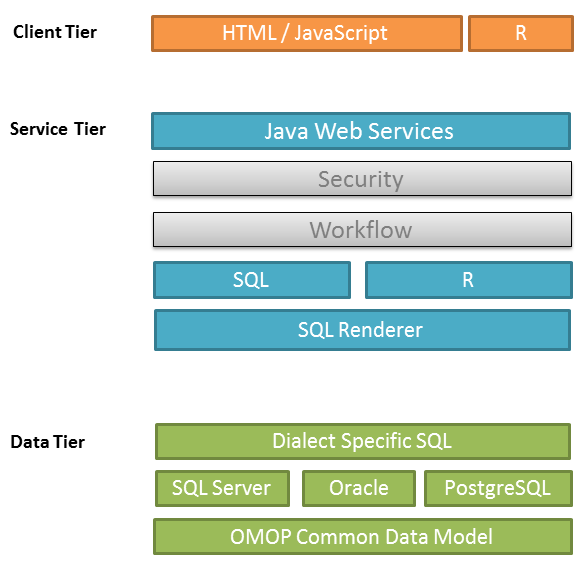This screenshot has width=584, height=565.
Task: Click the Client Tier label
Action: click(55, 32)
